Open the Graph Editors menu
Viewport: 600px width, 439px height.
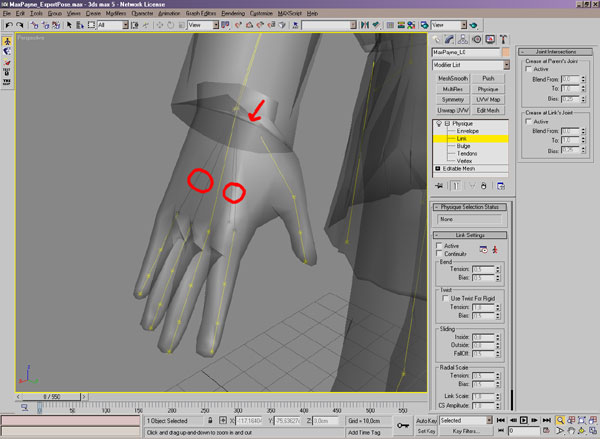[201, 13]
